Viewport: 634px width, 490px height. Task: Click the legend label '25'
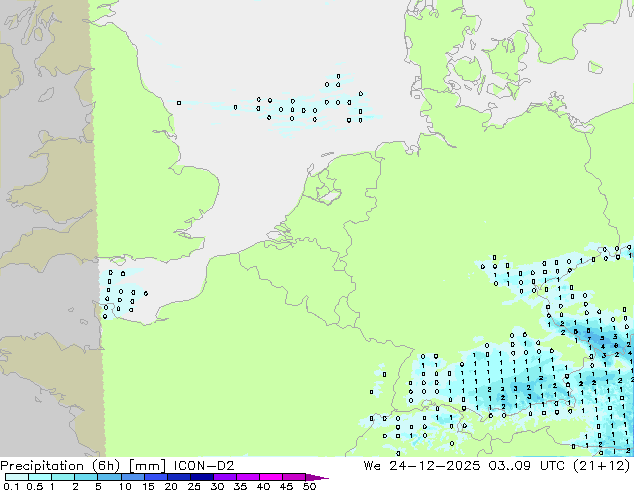tap(194, 486)
